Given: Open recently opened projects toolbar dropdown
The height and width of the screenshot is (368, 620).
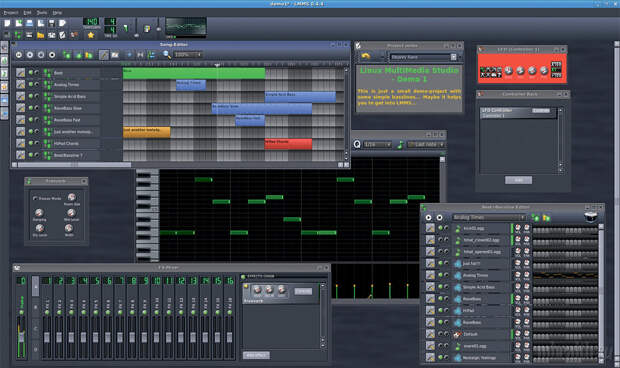Looking at the screenshot, I should (41, 23).
